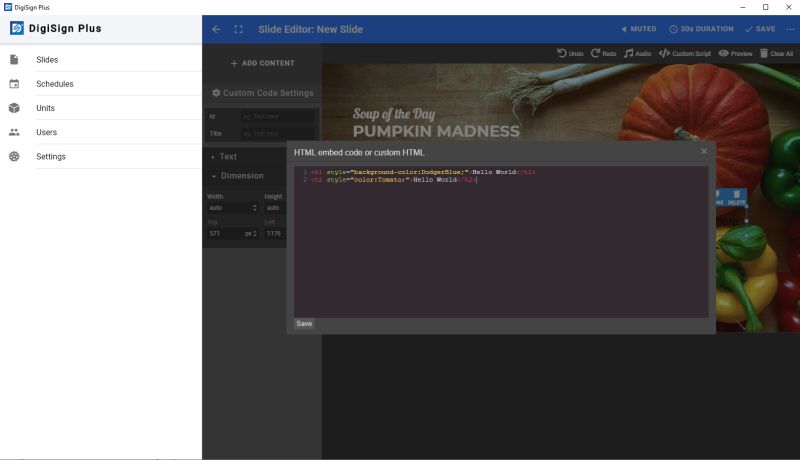Click inside the HTML code editor area
This screenshot has width=800, height=460.
501,242
